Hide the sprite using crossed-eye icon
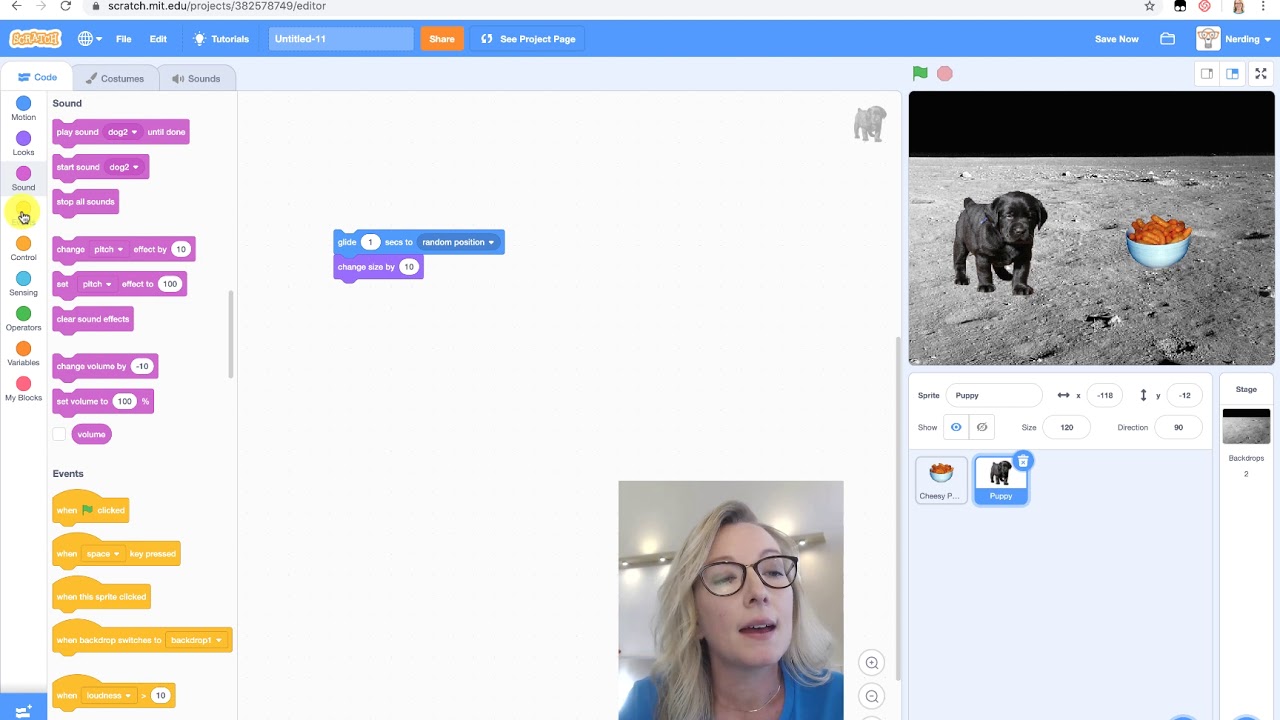Image resolution: width=1280 pixels, height=720 pixels. (x=982, y=427)
